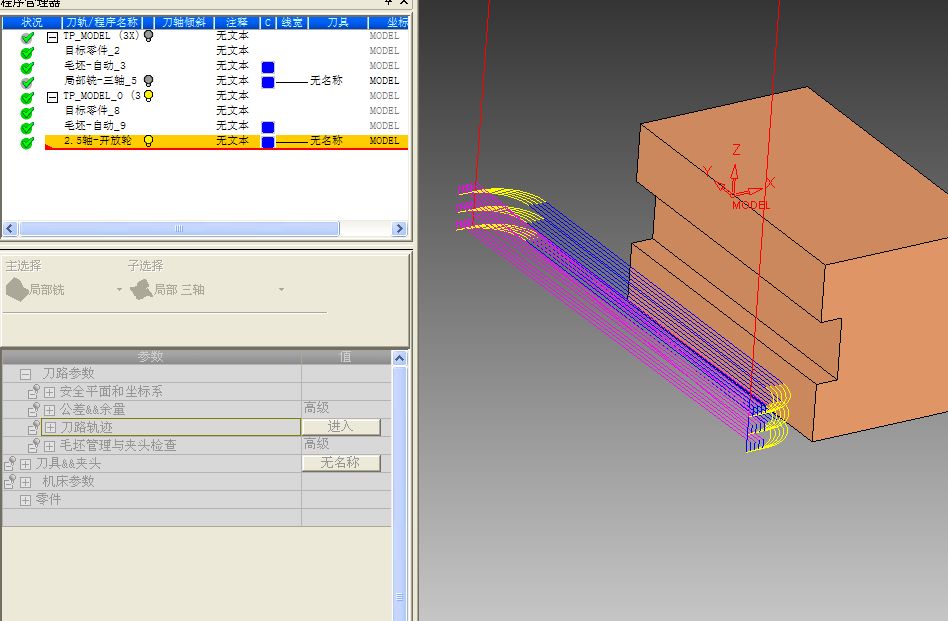Click the 状况 column header
948x621 pixels.
pos(31,22)
